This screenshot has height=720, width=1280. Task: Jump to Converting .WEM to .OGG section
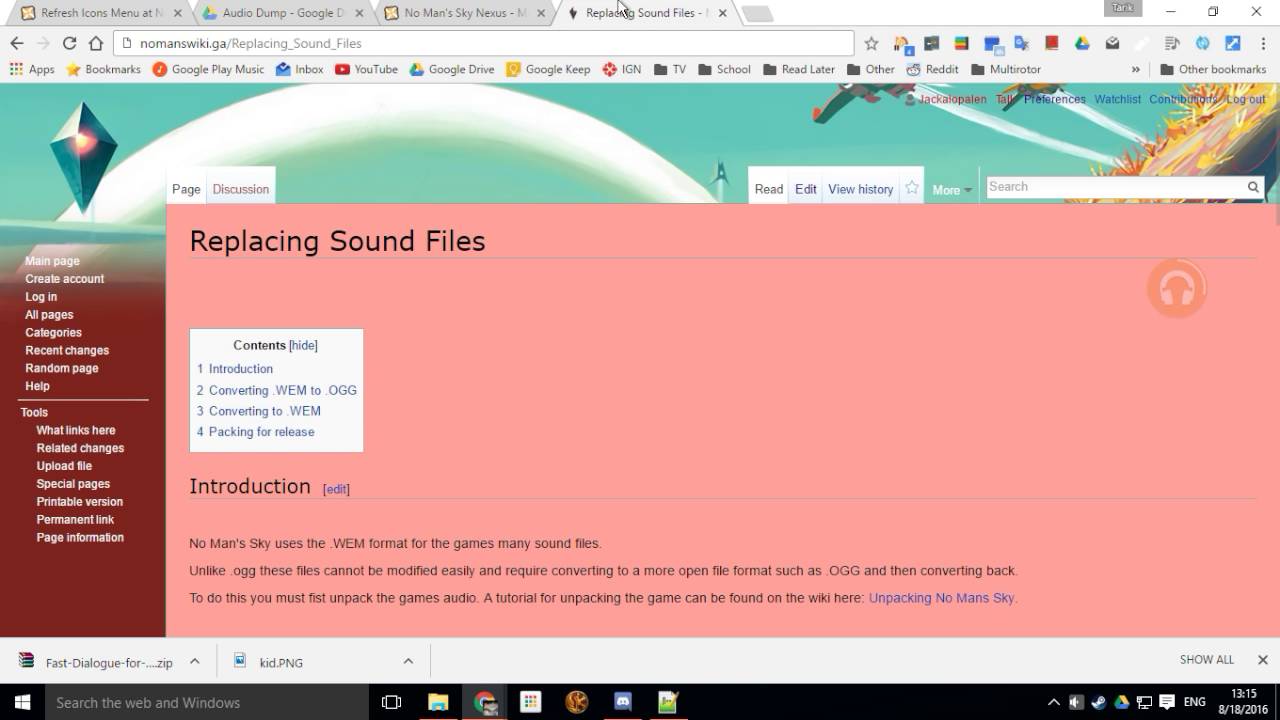coord(283,390)
